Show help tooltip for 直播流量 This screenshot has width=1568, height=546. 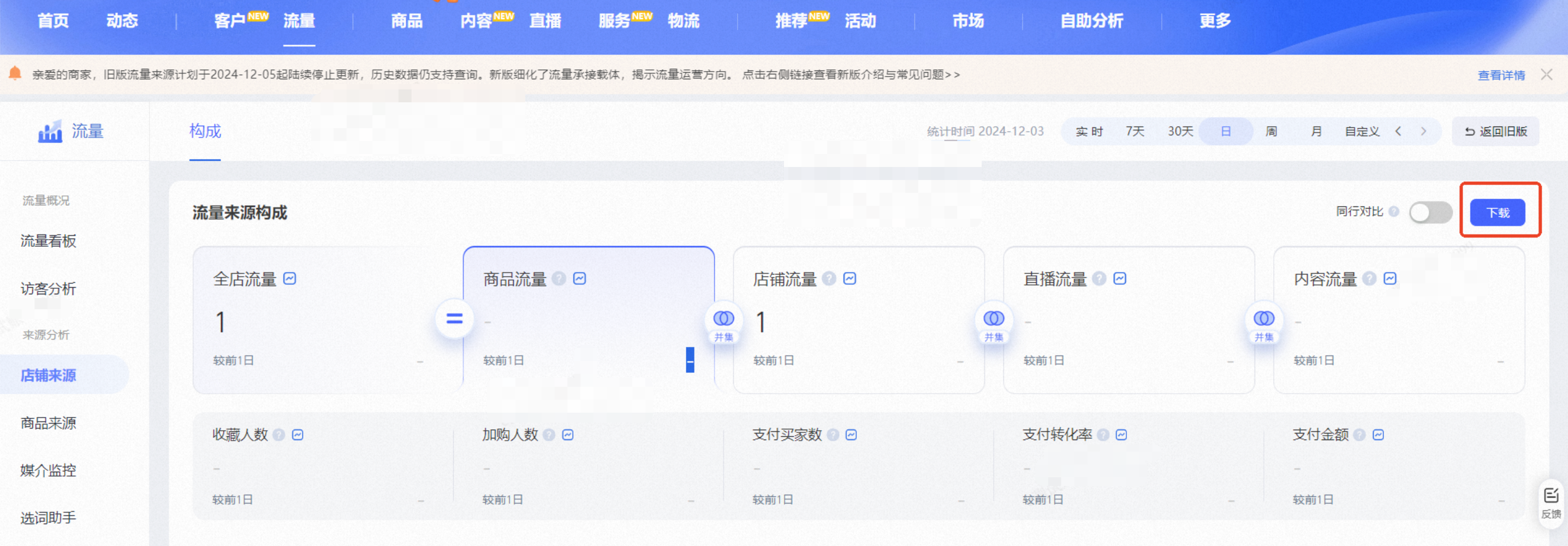[1100, 279]
